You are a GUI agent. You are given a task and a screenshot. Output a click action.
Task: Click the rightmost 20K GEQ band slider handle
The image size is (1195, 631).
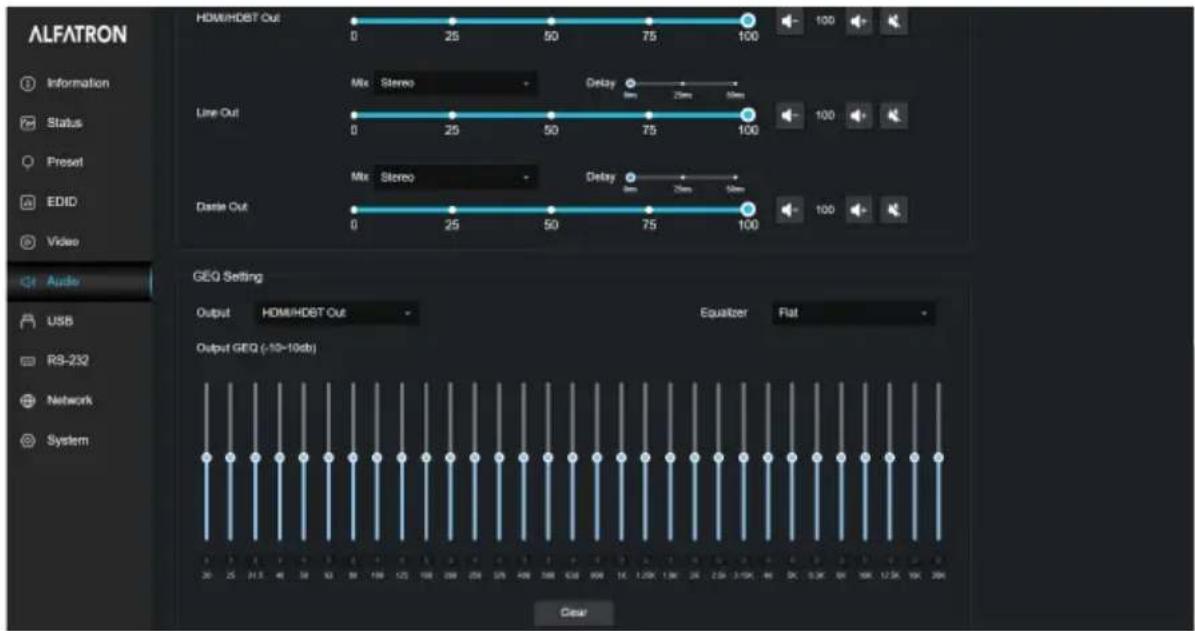point(938,457)
